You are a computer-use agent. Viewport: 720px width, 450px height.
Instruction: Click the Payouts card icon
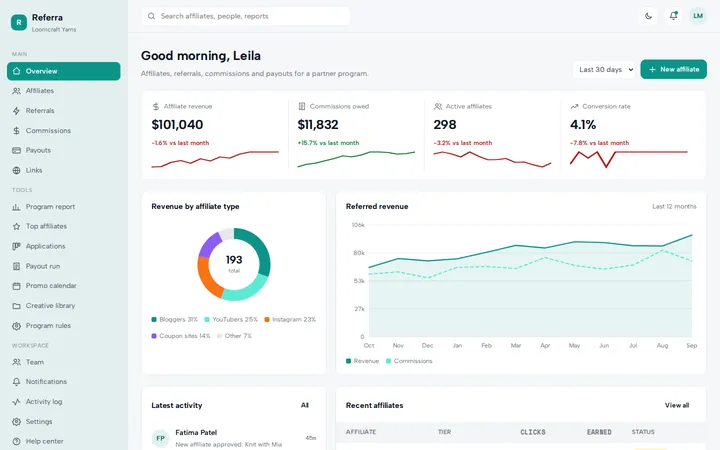click(17, 151)
